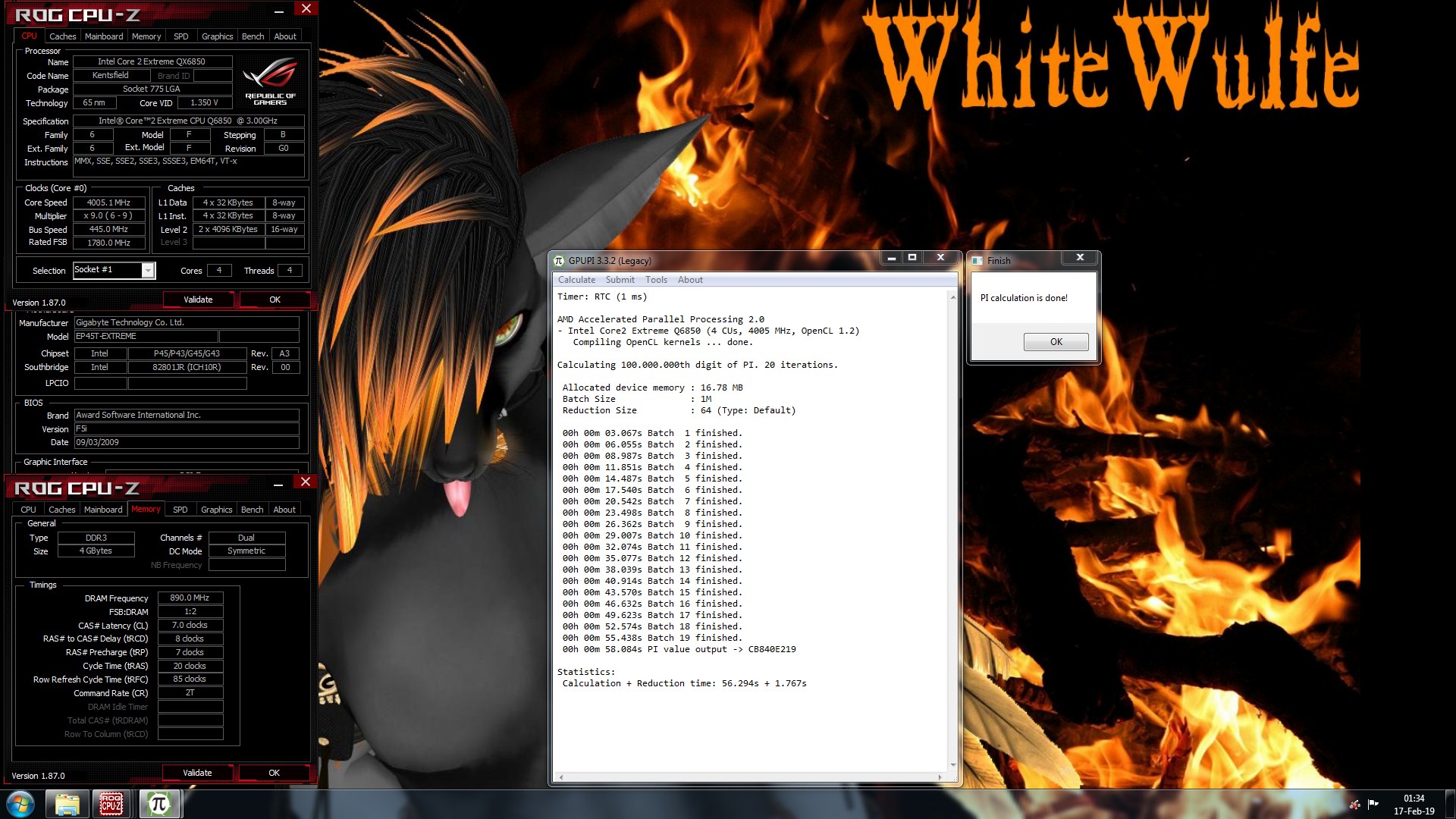Viewport: 1456px width, 819px height.
Task: Click CAS# Latency value 7.0 clocks
Action: 190,625
